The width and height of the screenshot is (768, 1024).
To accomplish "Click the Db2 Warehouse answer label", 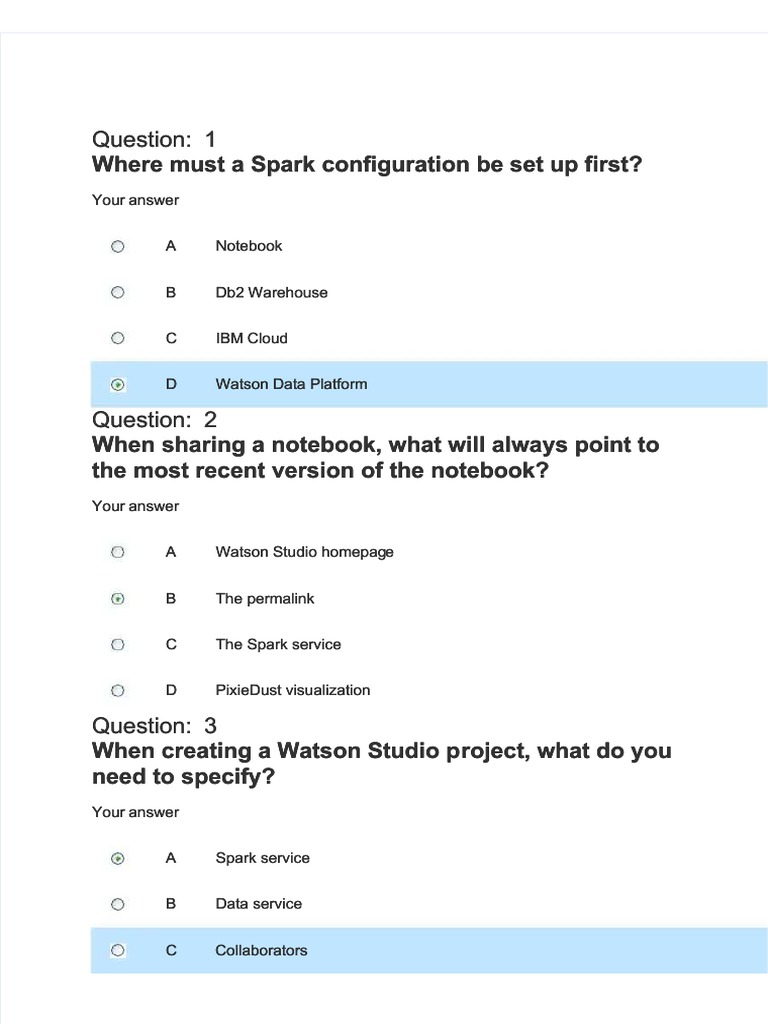I will click(271, 293).
